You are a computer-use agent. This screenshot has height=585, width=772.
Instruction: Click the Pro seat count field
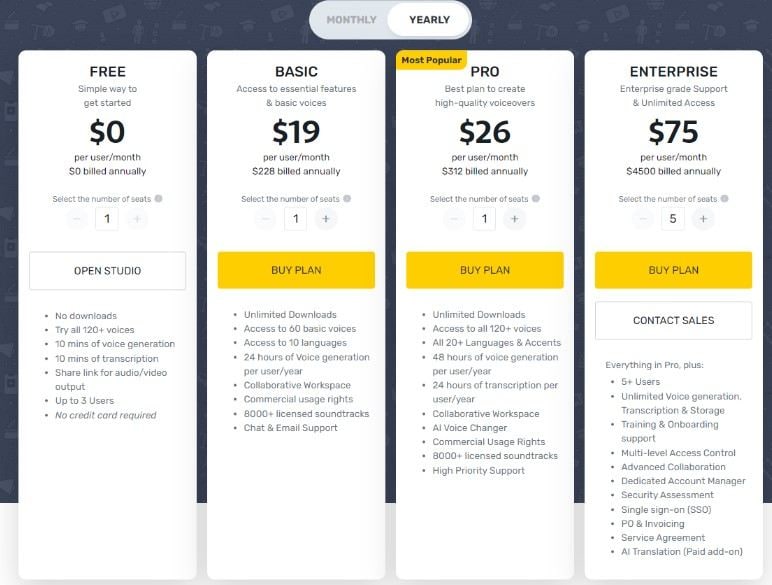(485, 219)
